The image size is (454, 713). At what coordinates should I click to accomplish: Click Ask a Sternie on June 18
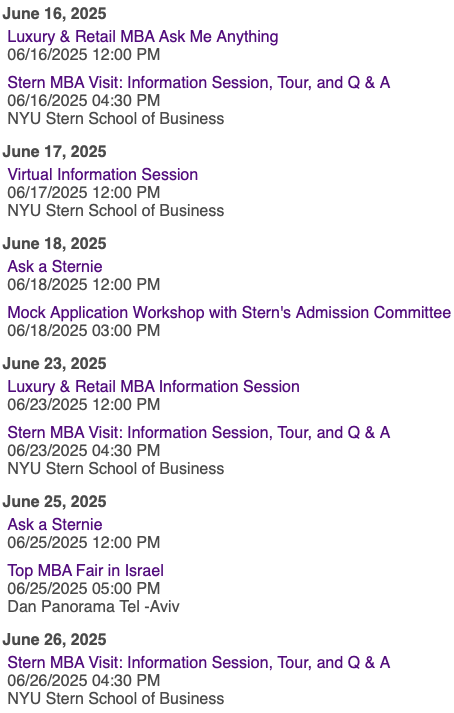[55, 266]
